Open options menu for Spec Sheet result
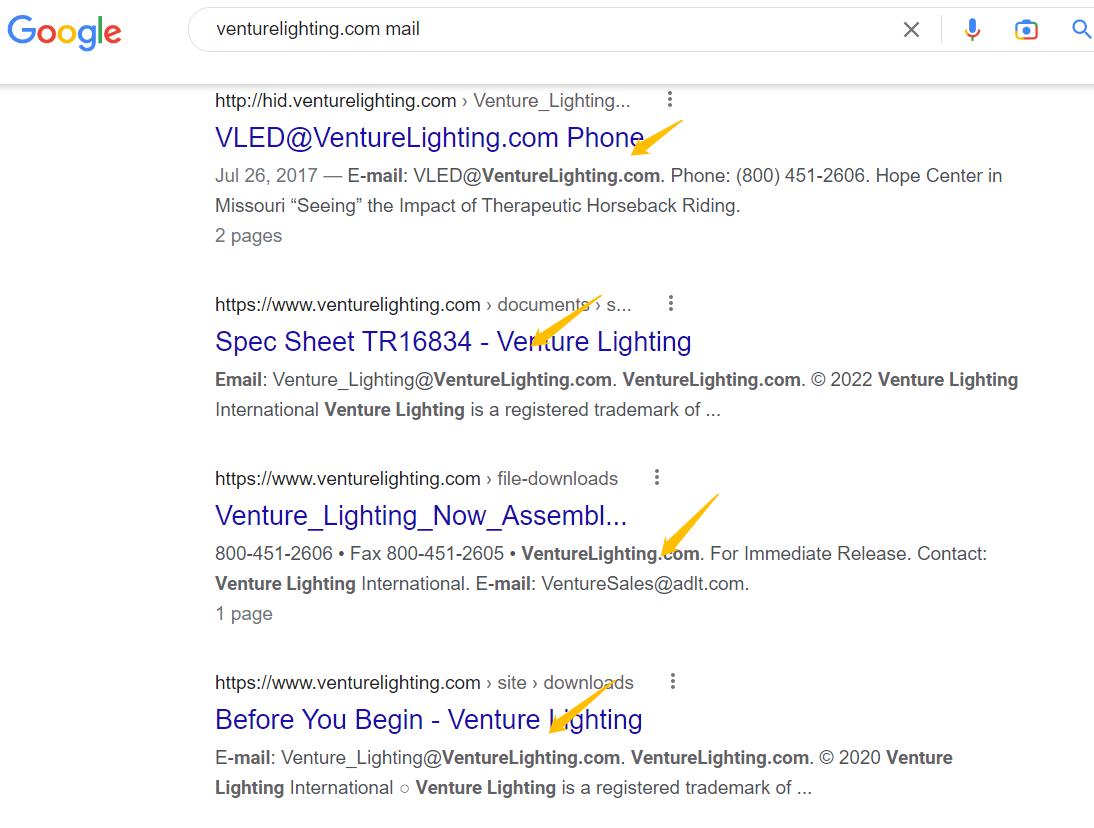1094x828 pixels. point(671,303)
